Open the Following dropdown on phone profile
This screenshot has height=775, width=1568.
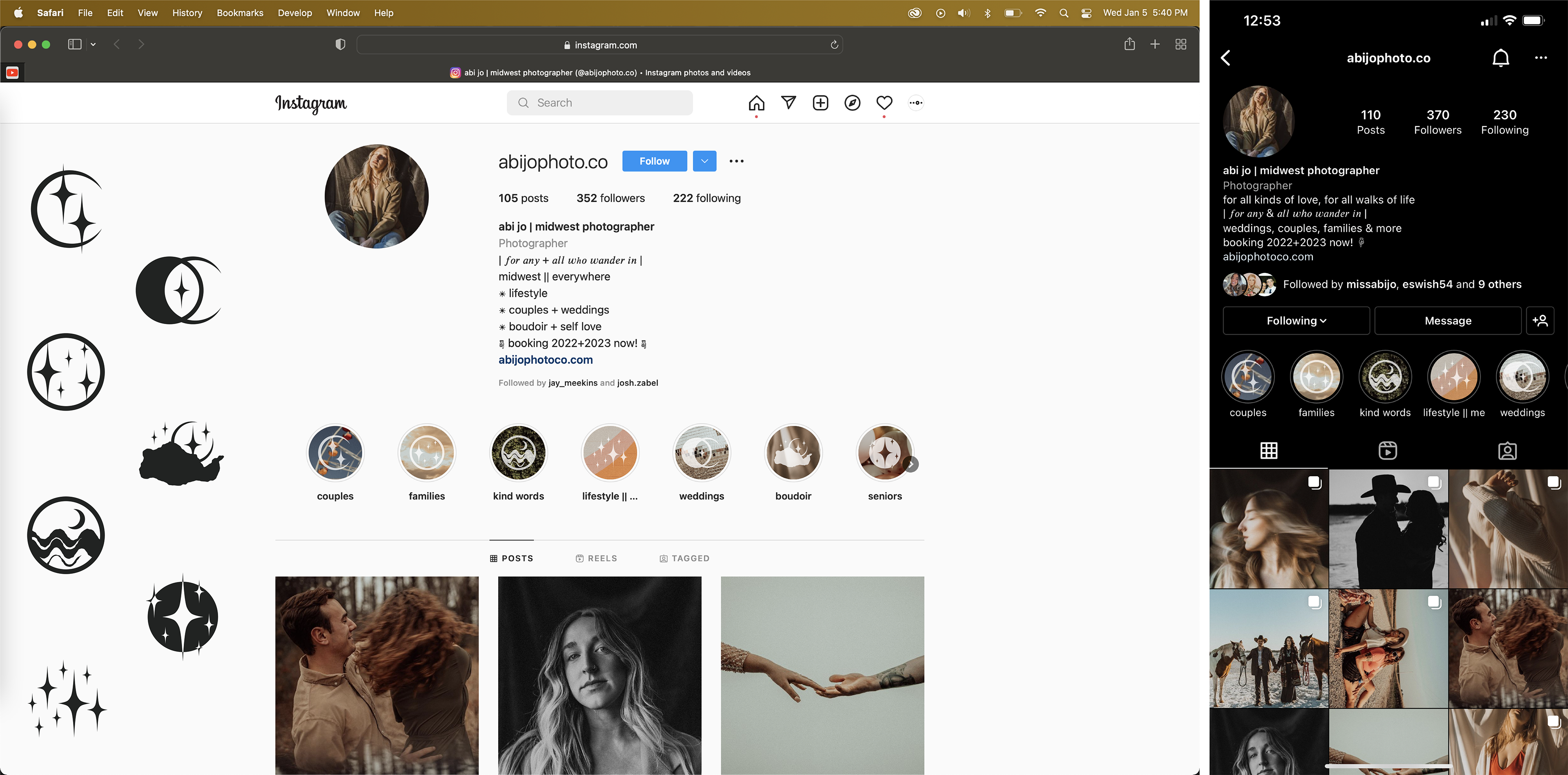coord(1296,321)
